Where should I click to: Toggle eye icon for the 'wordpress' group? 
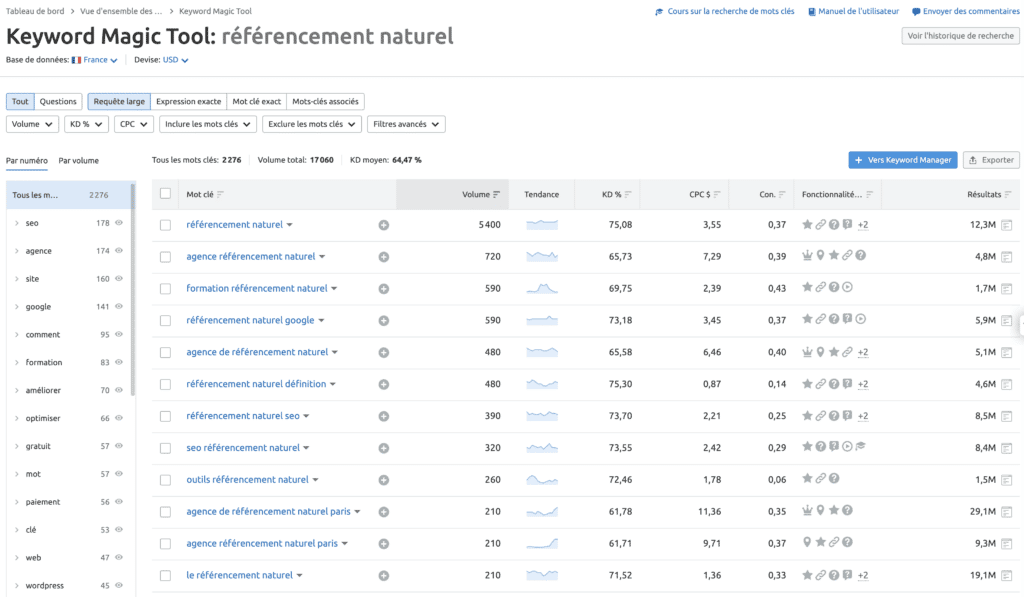[119, 585]
